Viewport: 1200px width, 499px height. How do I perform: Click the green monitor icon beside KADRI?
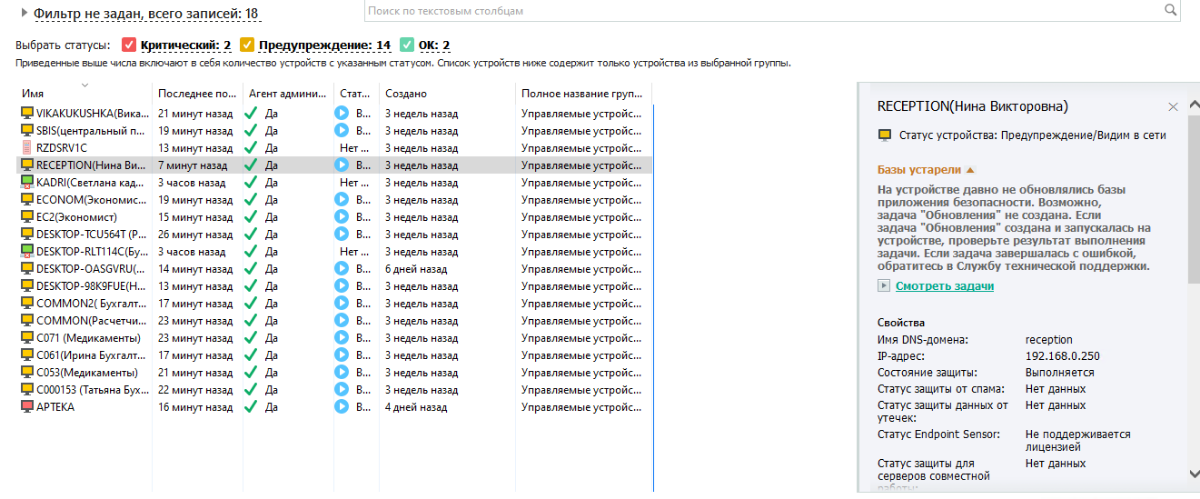[x=27, y=183]
